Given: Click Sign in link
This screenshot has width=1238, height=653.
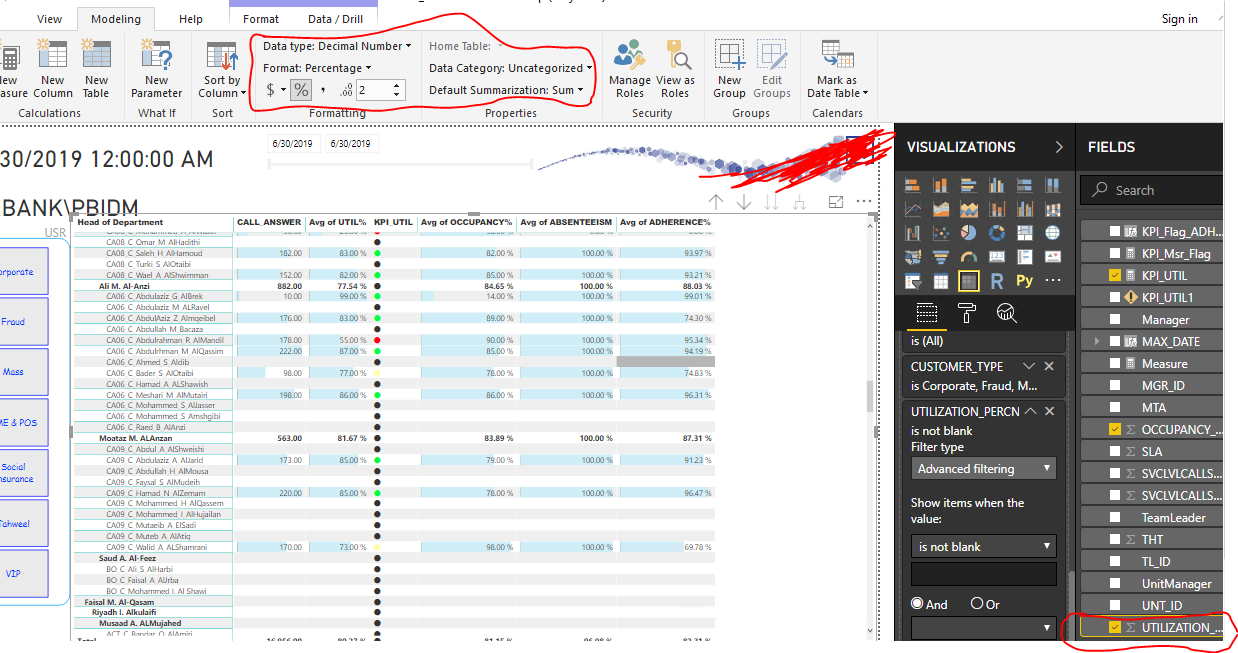Looking at the screenshot, I should [1179, 19].
